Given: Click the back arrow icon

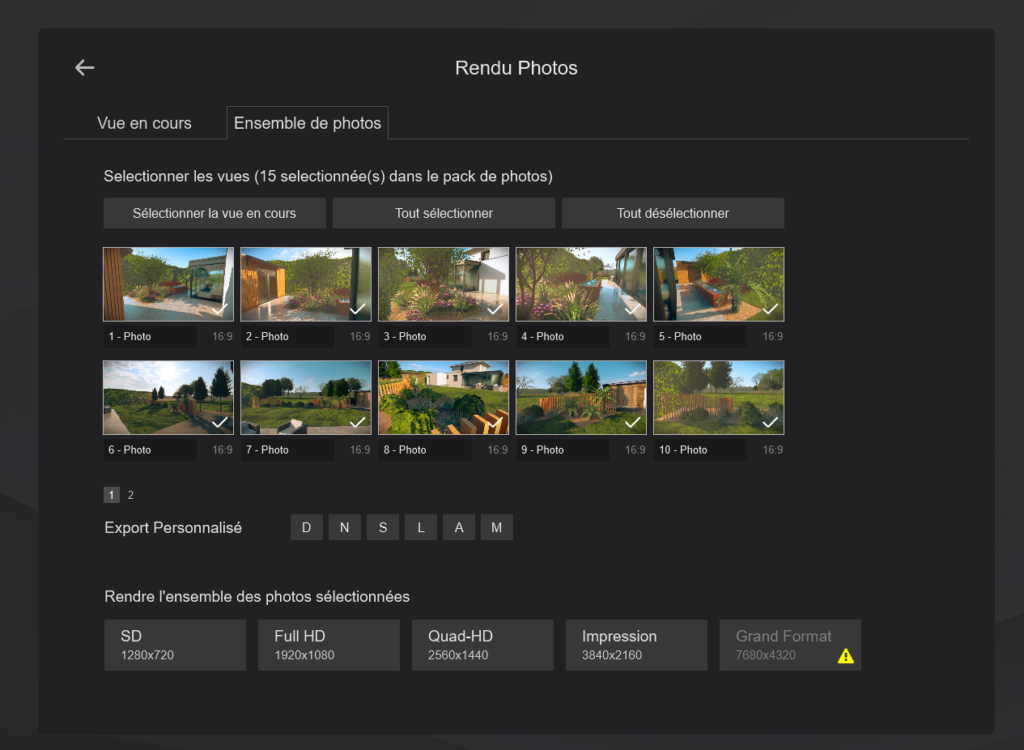Looking at the screenshot, I should point(84,68).
